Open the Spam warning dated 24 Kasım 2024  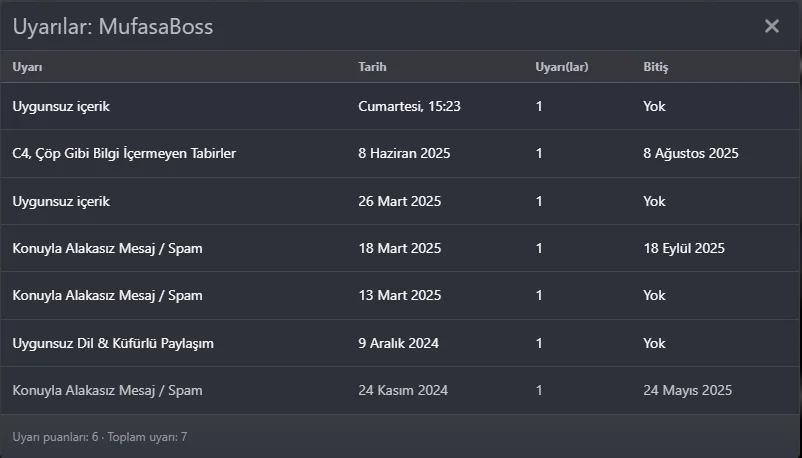coord(107,390)
